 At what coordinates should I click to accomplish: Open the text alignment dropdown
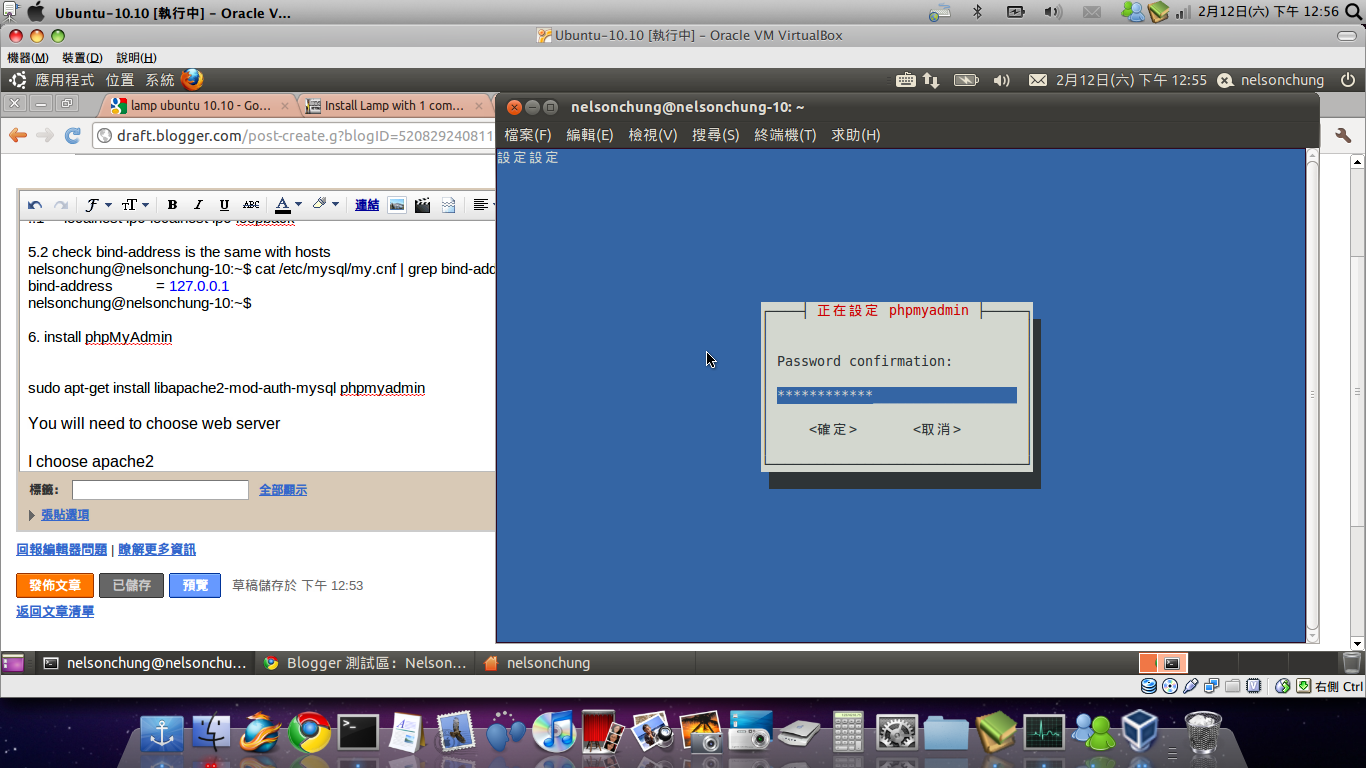[x=483, y=204]
